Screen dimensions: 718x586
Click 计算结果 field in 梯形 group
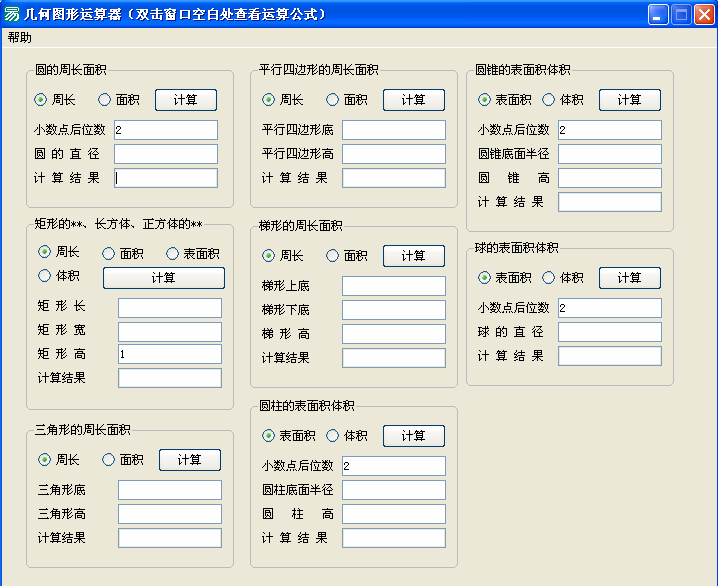(394, 358)
